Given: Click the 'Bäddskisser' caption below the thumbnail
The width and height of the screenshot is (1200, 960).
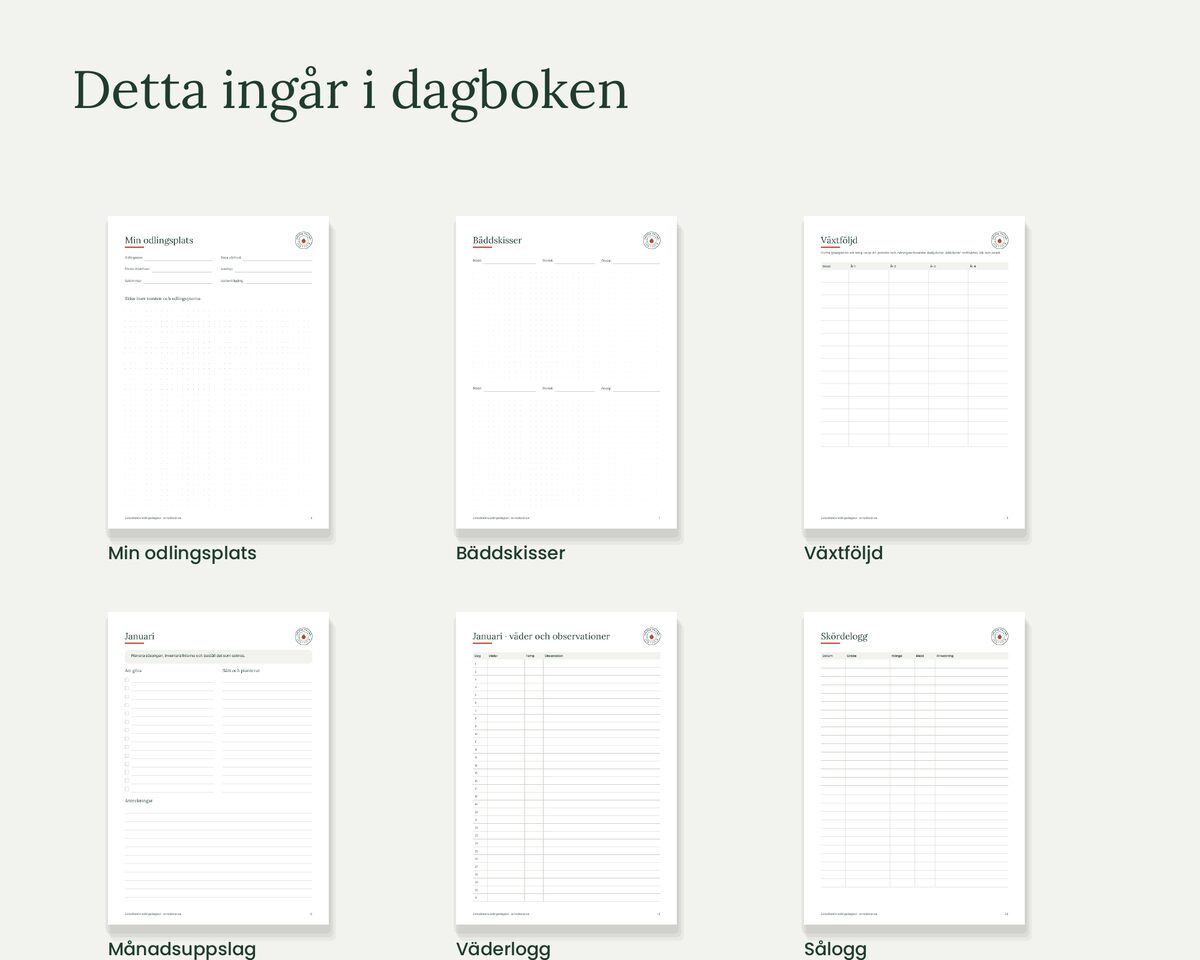Looking at the screenshot, I should 510,553.
